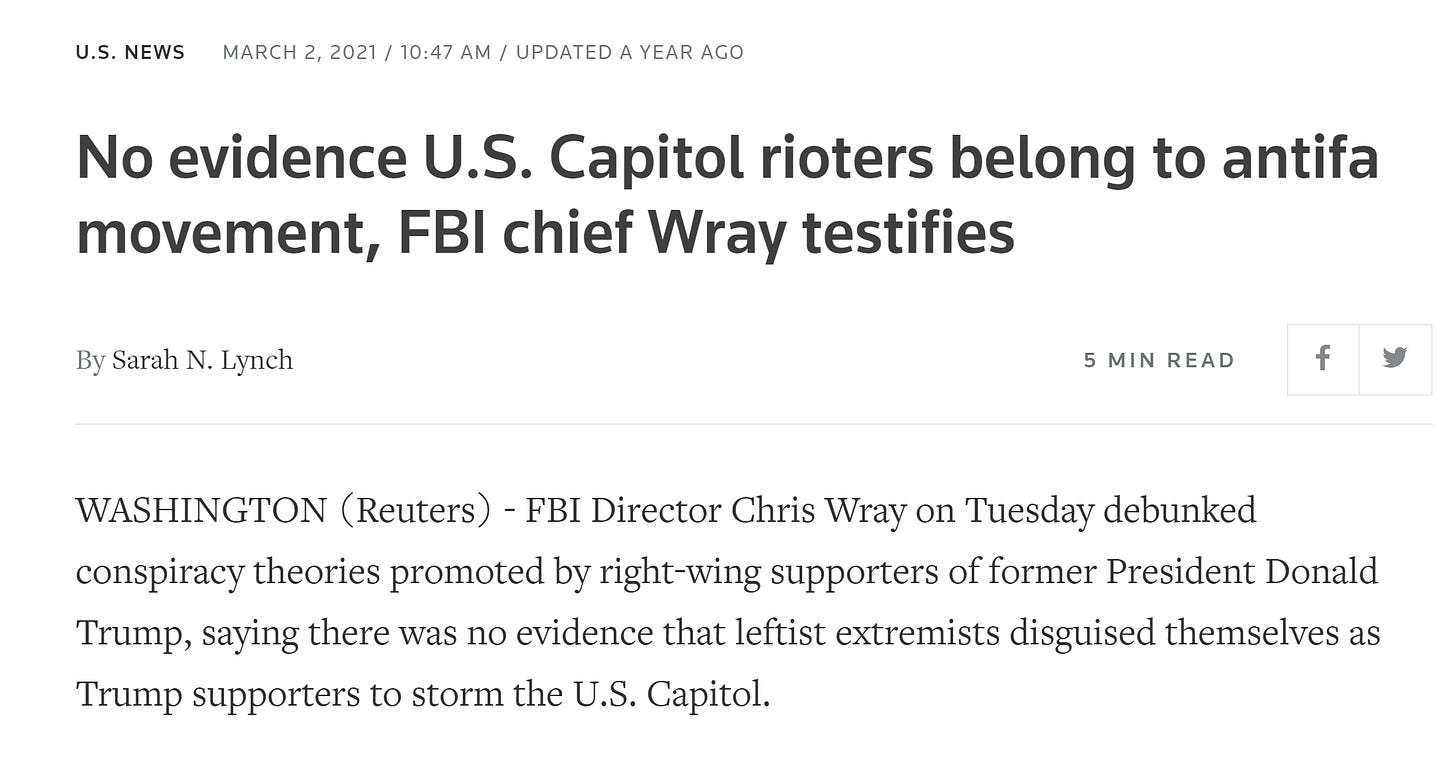Click the headline line 'movement, FBI chief Wray testifies'
This screenshot has width=1456, height=758.
click(545, 233)
